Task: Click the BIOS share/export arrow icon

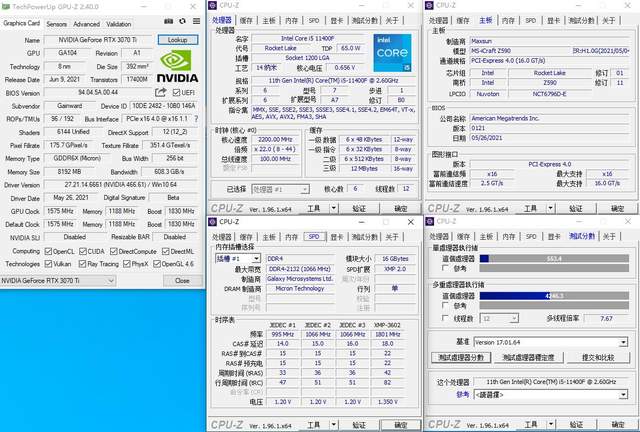Action: point(161,93)
